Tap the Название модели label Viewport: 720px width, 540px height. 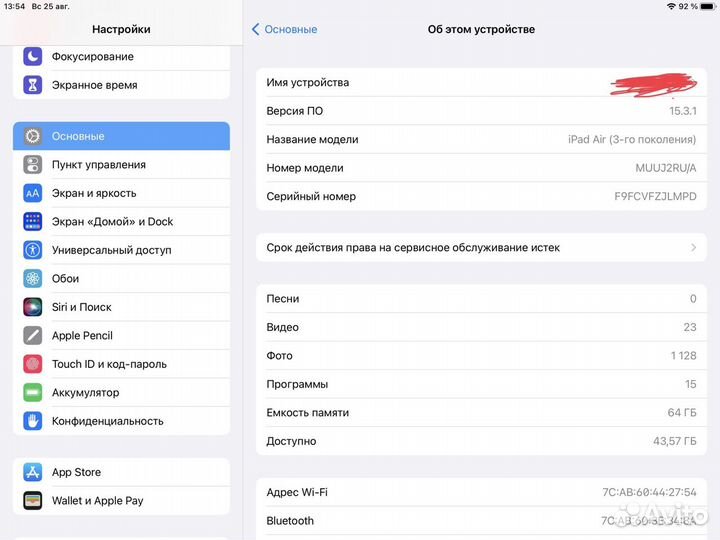point(312,140)
